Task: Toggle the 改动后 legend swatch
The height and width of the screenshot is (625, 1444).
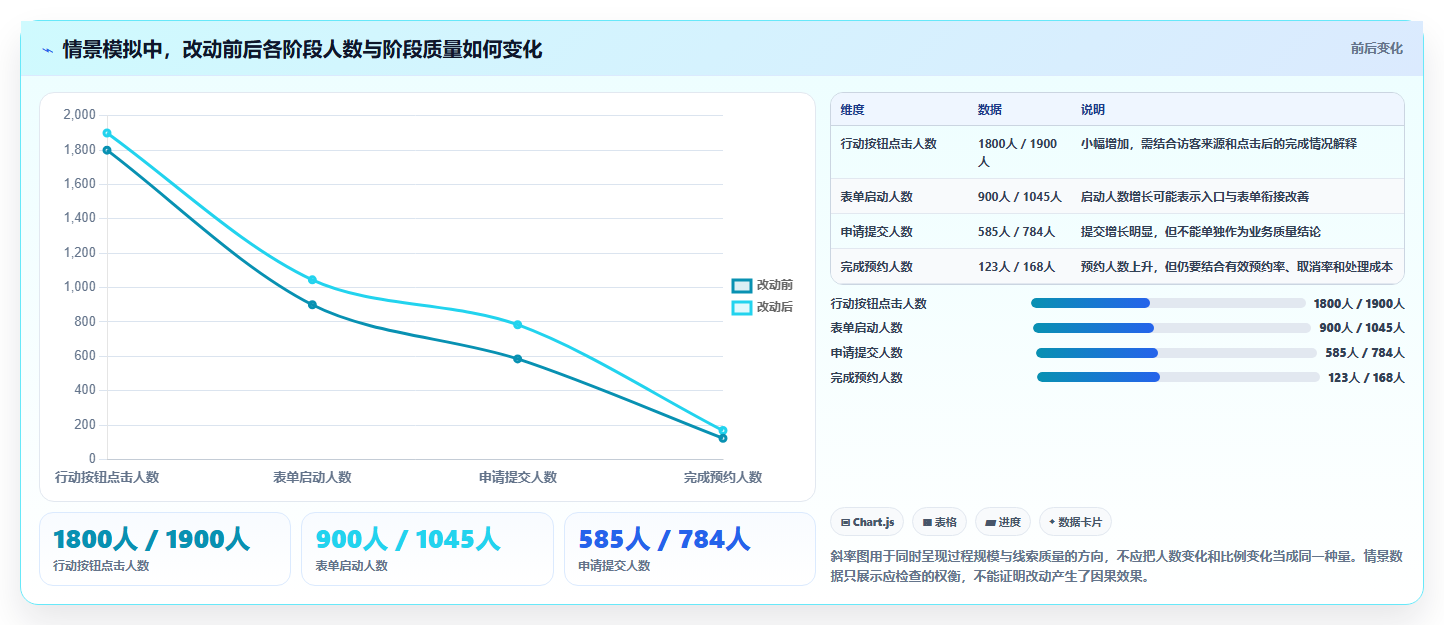Action: point(741,307)
